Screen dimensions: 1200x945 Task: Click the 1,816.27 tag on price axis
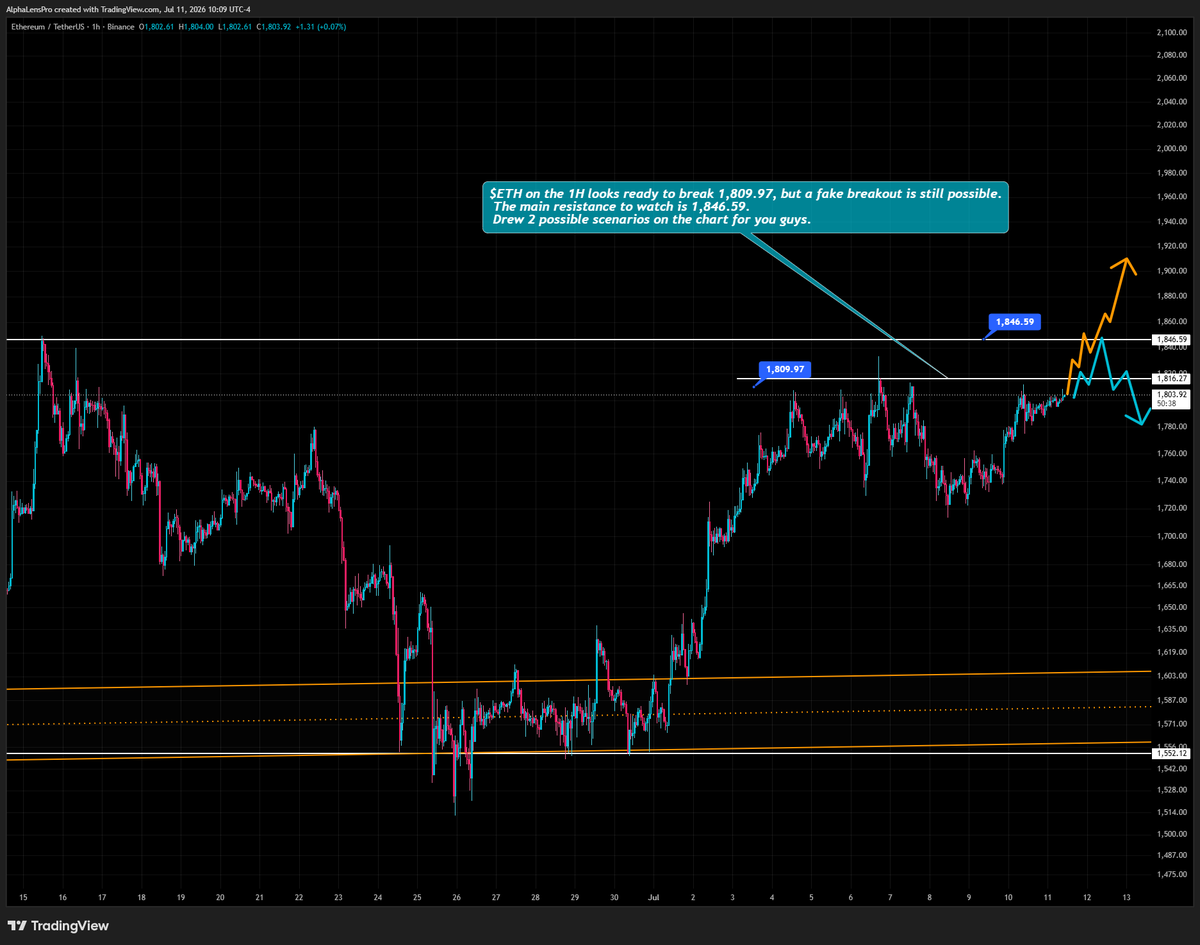click(1171, 379)
